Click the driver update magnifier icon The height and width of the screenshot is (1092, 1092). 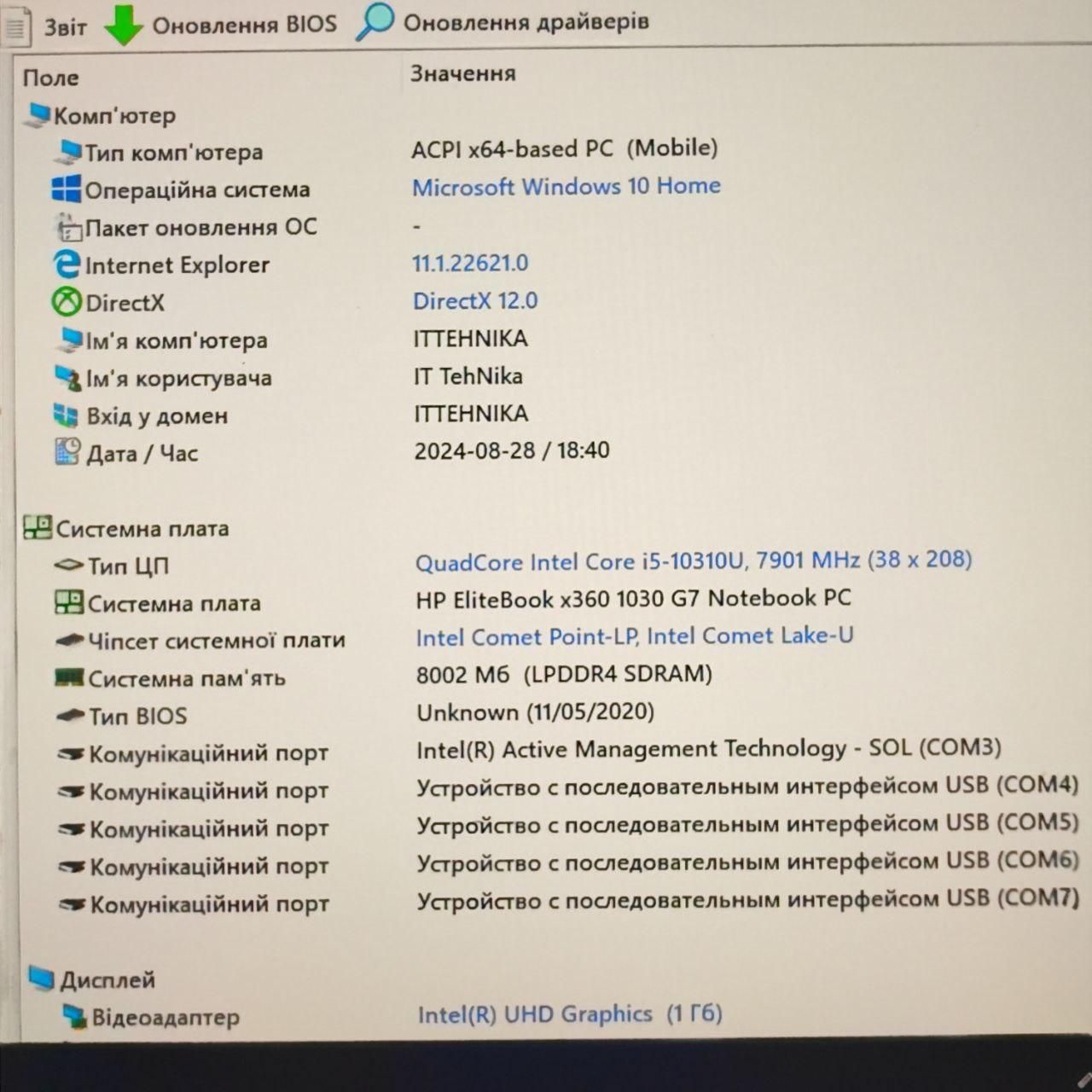[375, 21]
